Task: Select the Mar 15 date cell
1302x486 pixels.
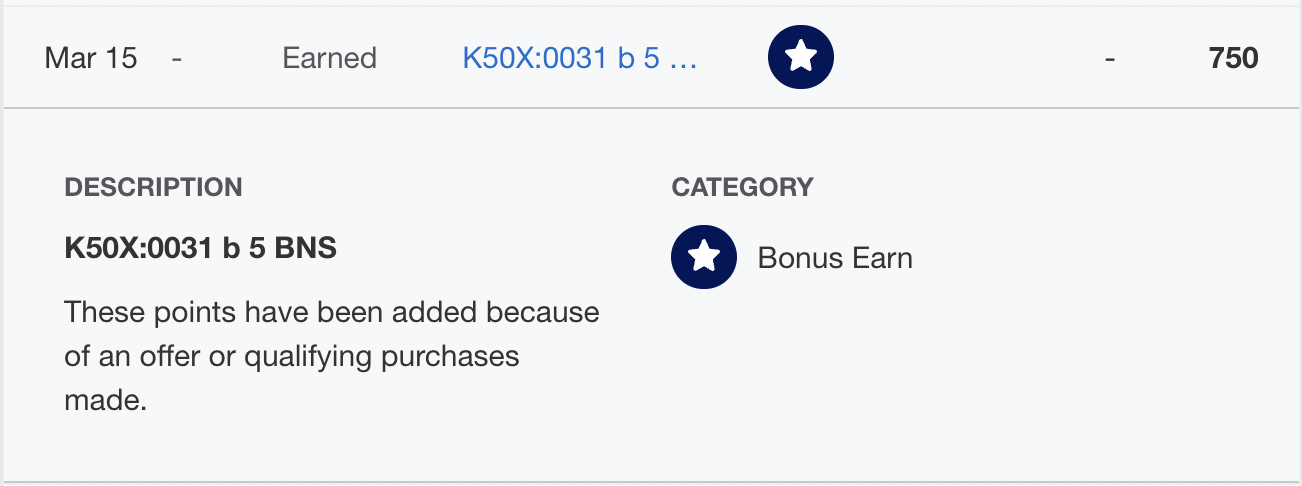Action: (x=91, y=58)
